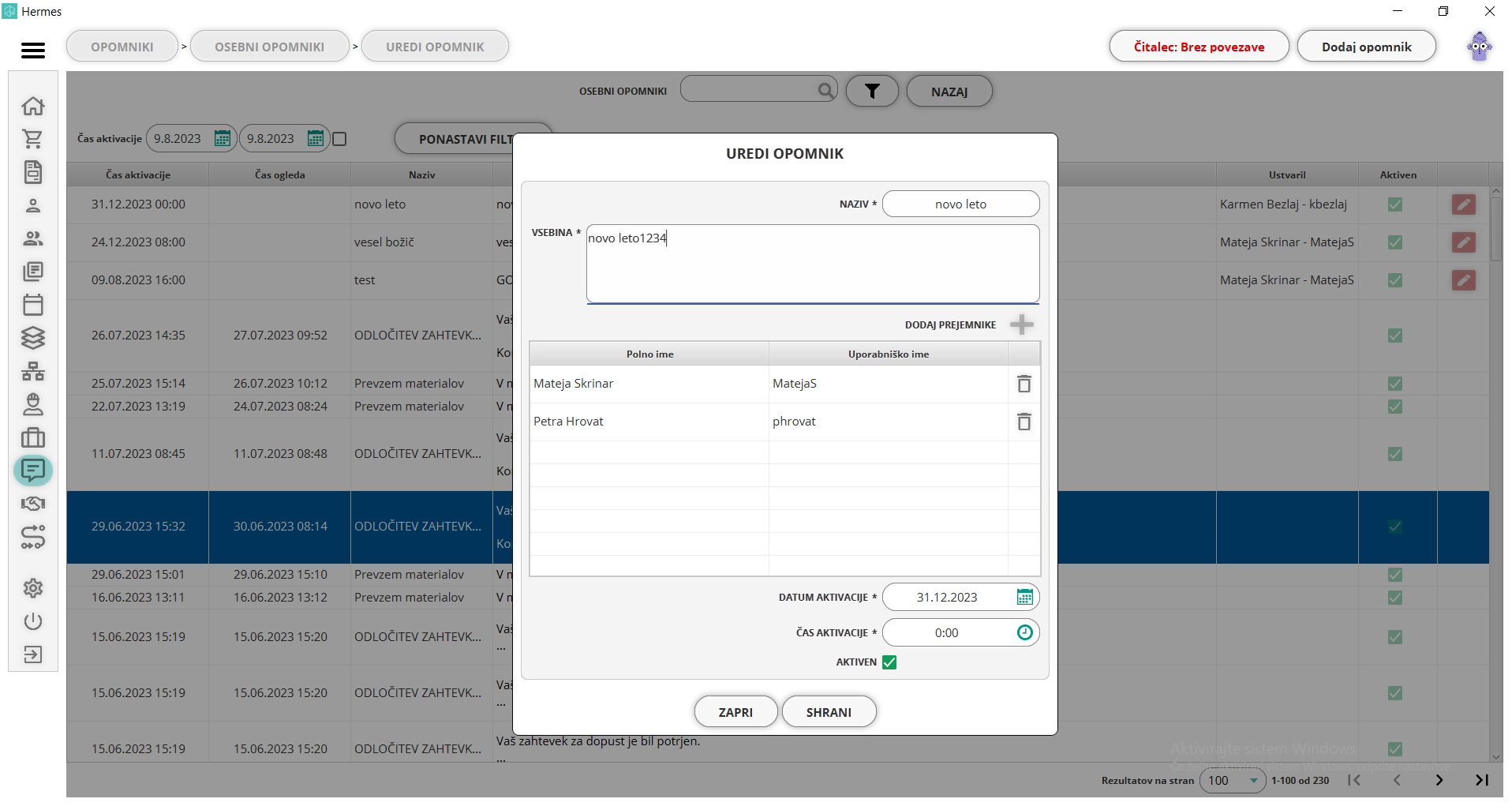Toggle Aktiven checkbox for 25.07.2023 15:14 row

pos(1395,384)
